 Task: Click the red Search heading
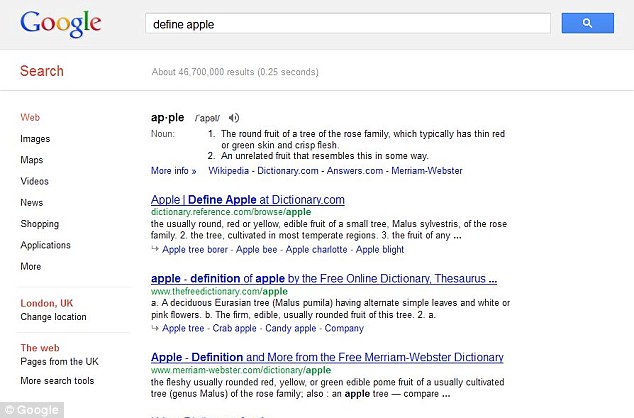(42, 71)
